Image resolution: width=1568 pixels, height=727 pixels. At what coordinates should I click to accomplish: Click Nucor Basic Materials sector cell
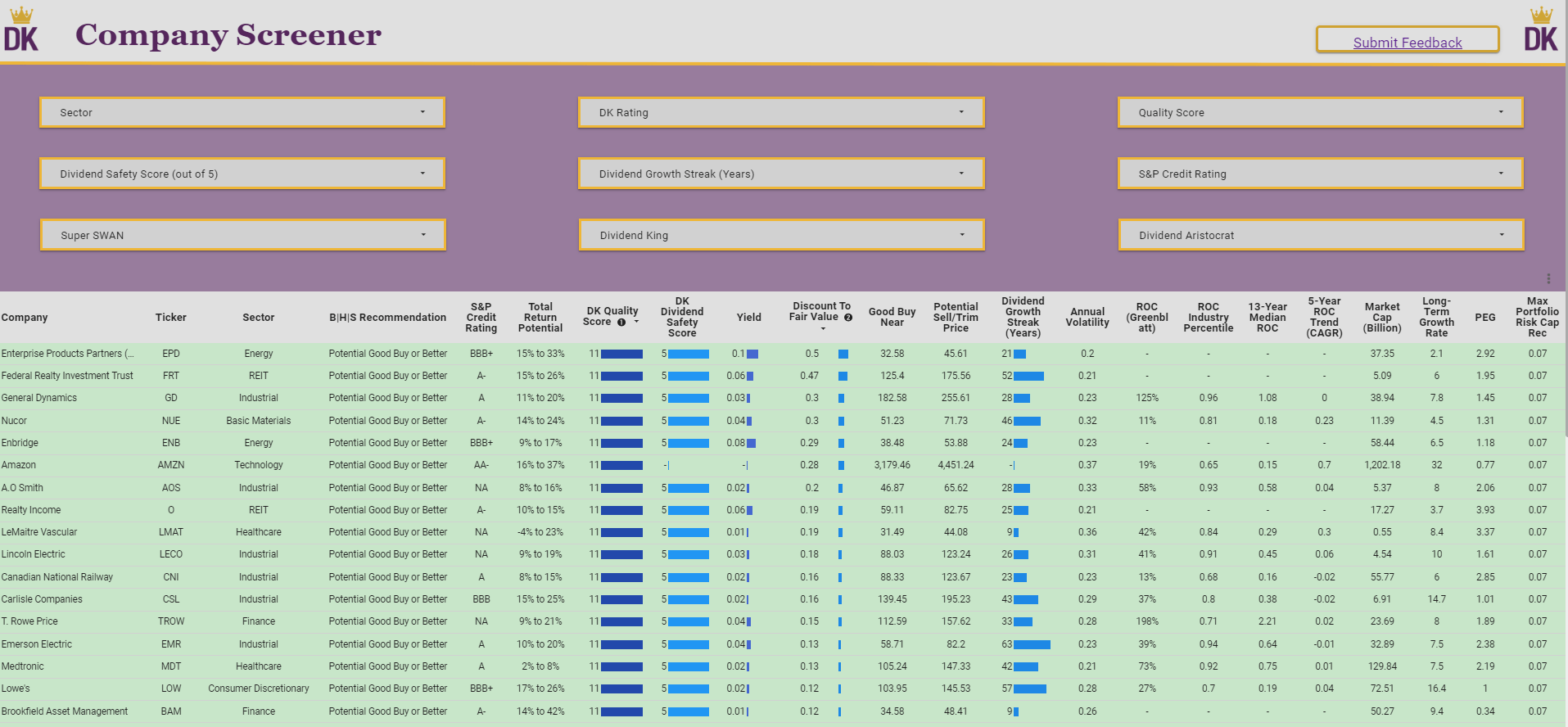[x=259, y=421]
